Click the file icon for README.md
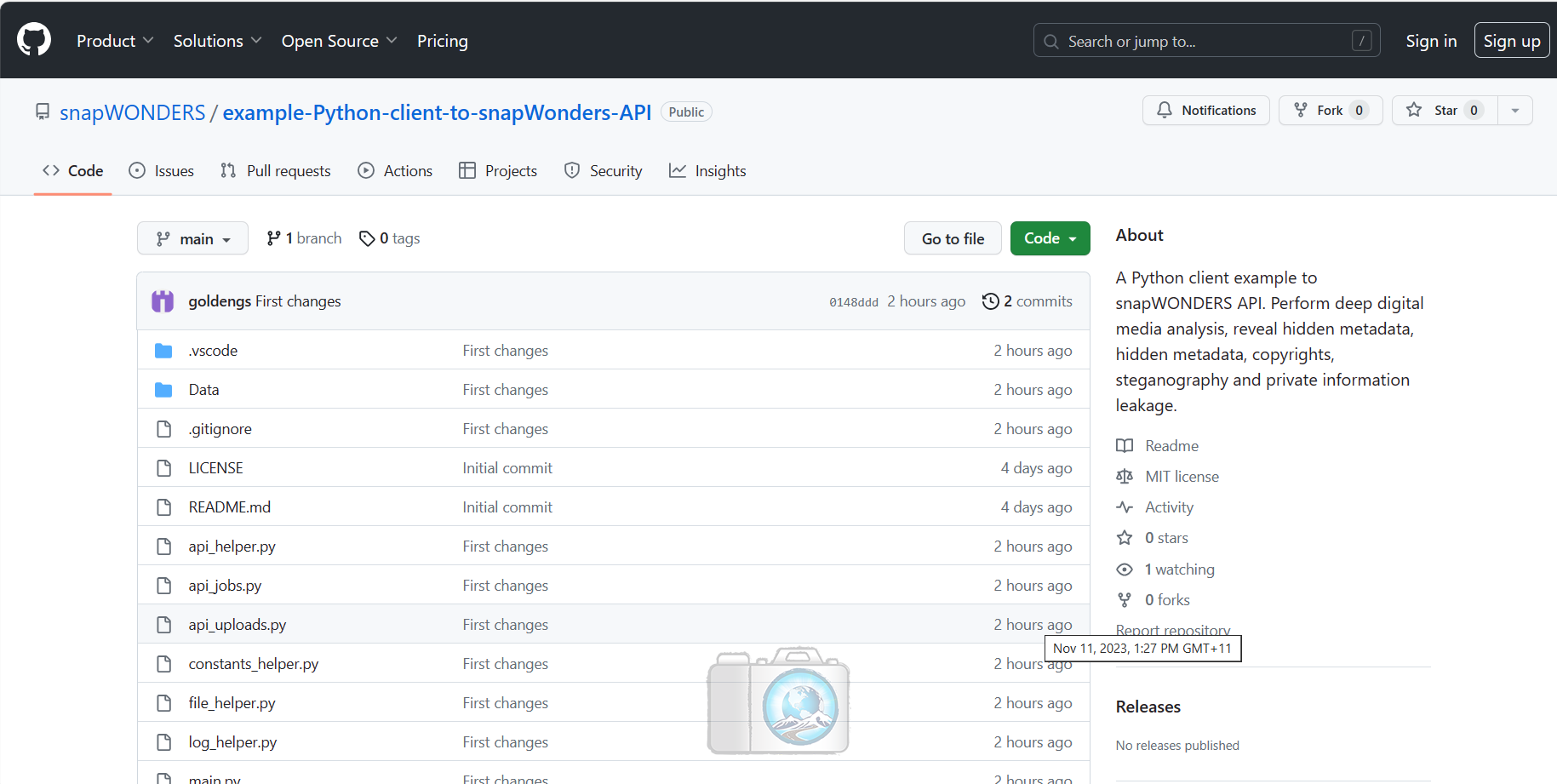 click(163, 507)
